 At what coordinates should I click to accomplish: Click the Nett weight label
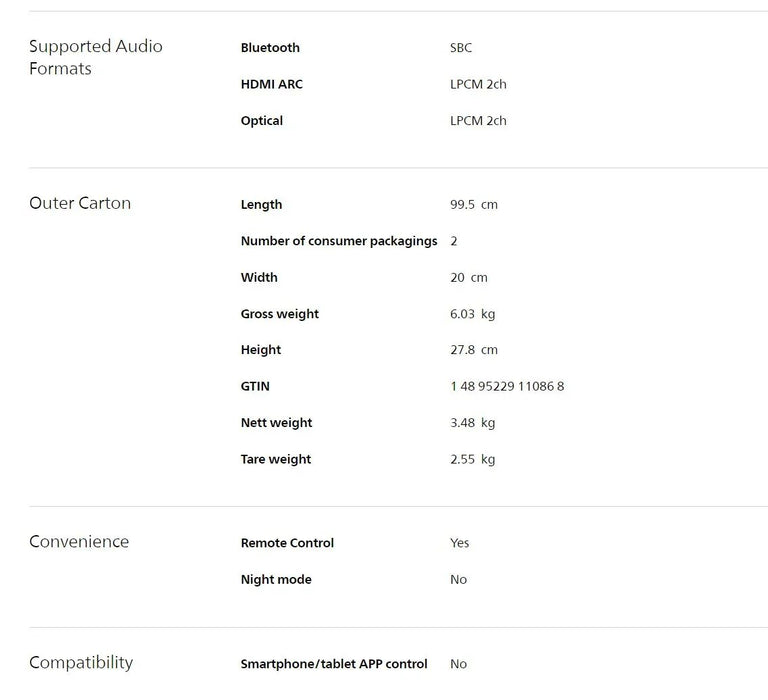(x=276, y=423)
